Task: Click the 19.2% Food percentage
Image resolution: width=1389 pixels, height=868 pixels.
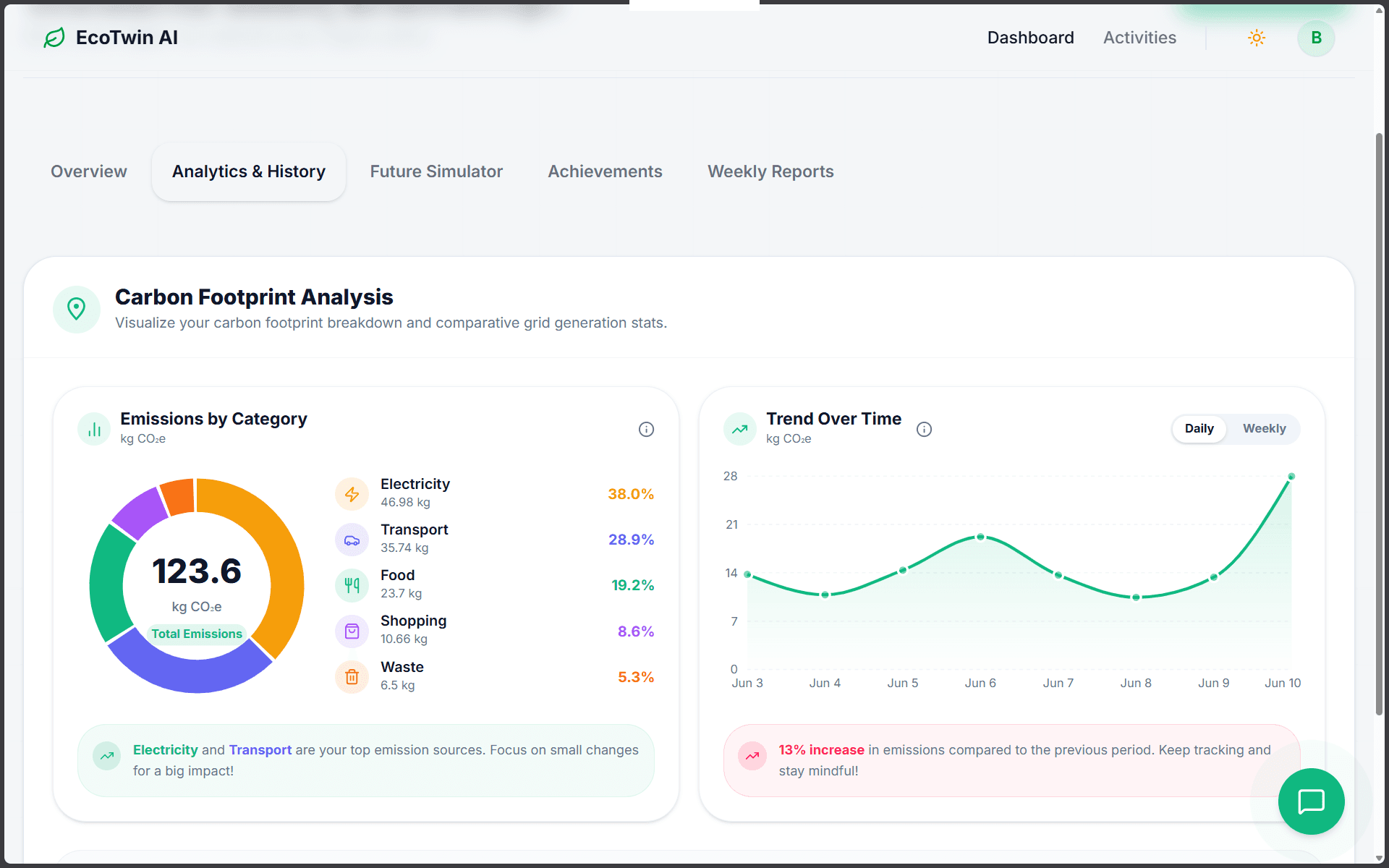Action: [x=632, y=585]
